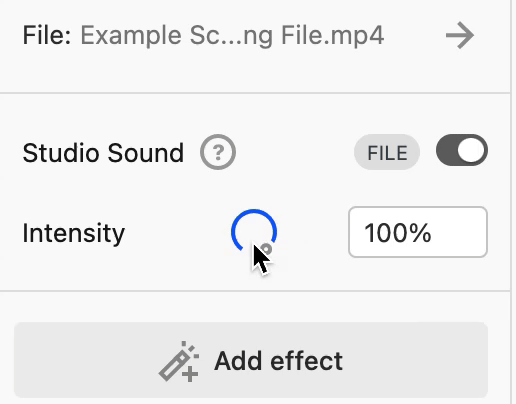Adjust the Intensity knob control
Screen dimensions: 516x404
point(254,232)
